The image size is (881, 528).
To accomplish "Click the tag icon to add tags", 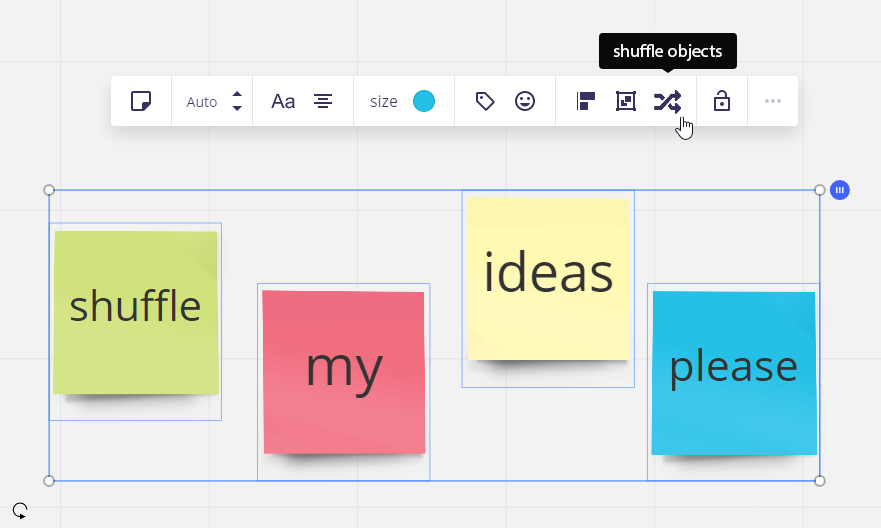I will pyautogui.click(x=485, y=101).
